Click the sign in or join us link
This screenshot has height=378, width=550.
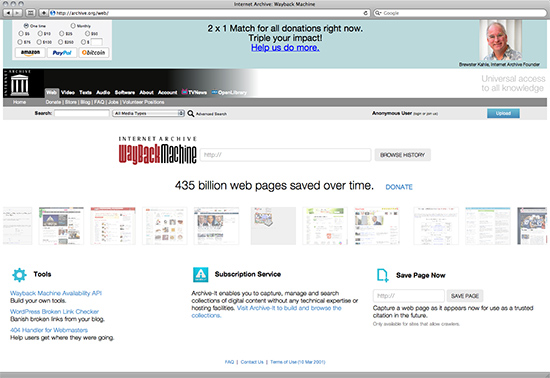click(425, 114)
